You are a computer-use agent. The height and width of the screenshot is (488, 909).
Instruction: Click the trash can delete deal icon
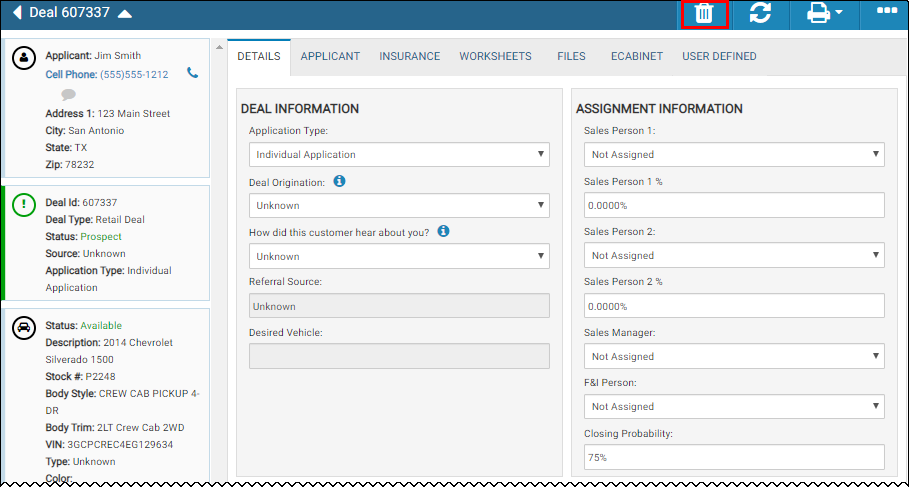[704, 13]
